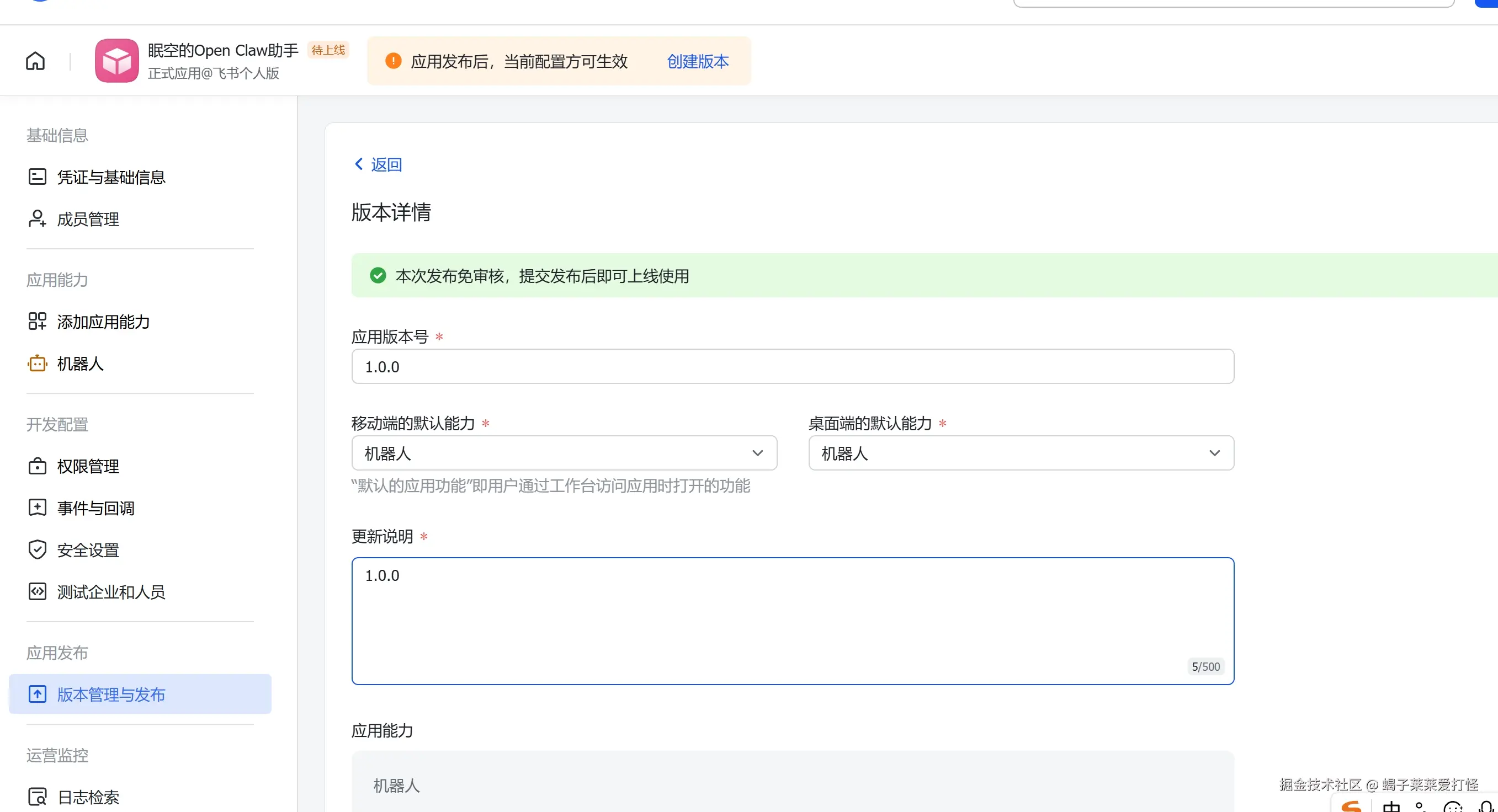
Task: Select 版本管理与发布 in sidebar
Action: coord(110,694)
